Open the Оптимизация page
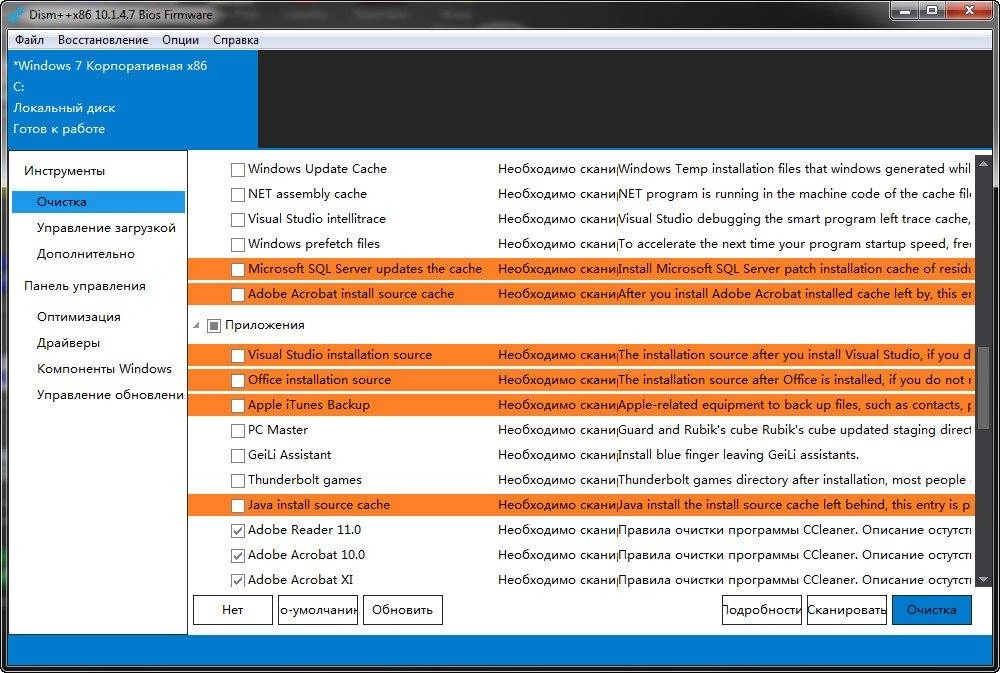Screen dimensions: 1000x673 (78, 317)
